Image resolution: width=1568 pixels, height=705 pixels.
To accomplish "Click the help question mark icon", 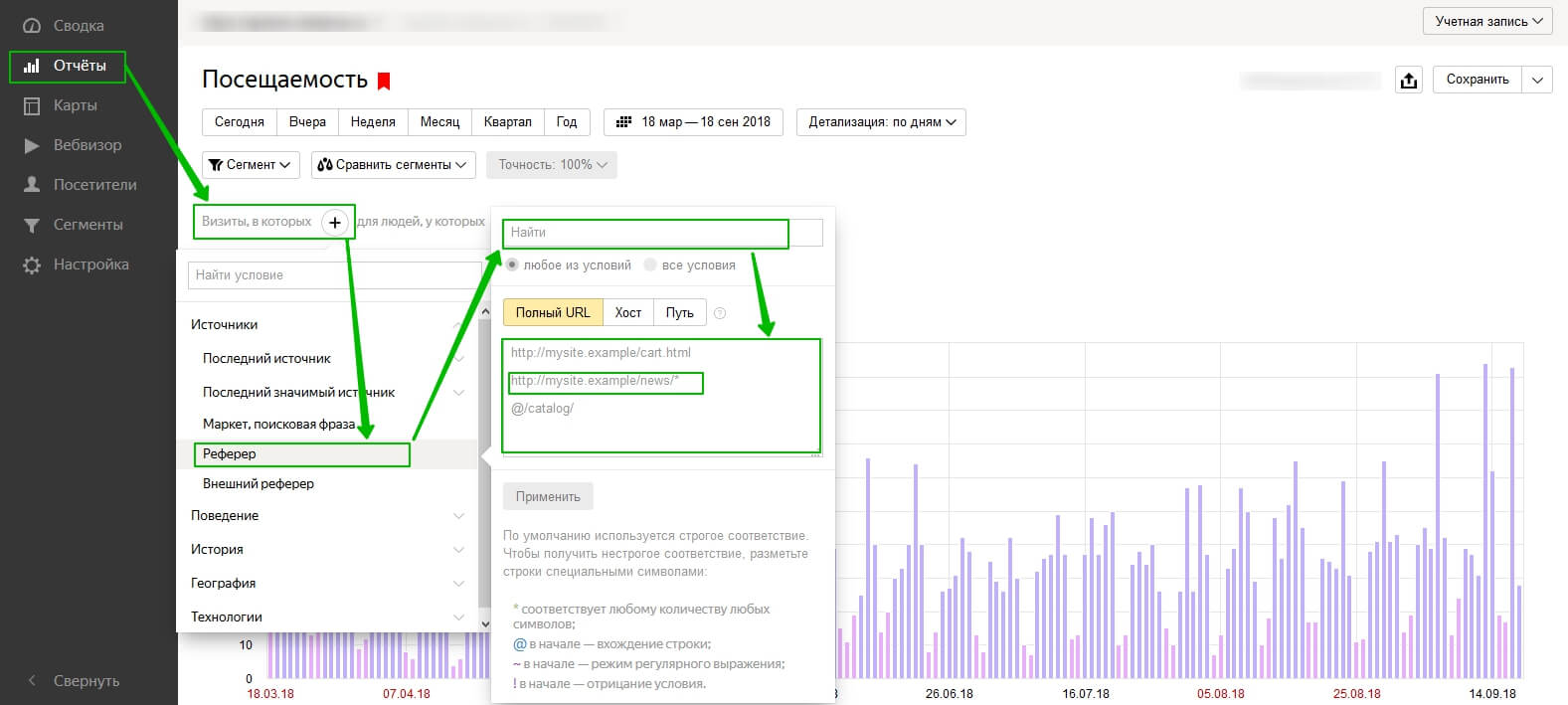I will (x=720, y=313).
